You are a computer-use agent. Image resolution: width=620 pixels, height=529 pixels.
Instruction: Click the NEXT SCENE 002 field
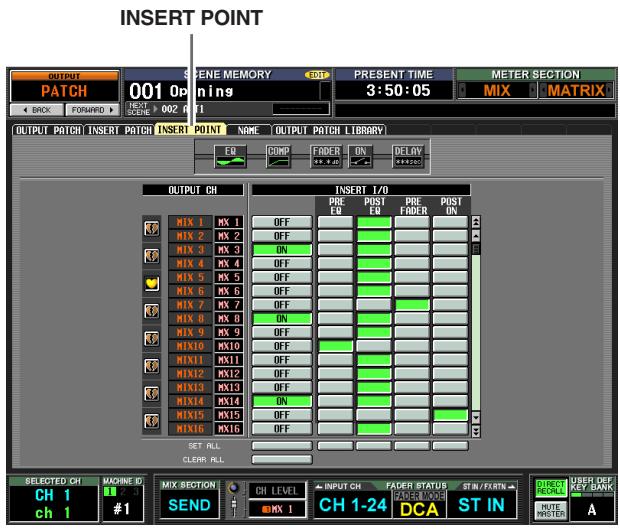[227, 109]
